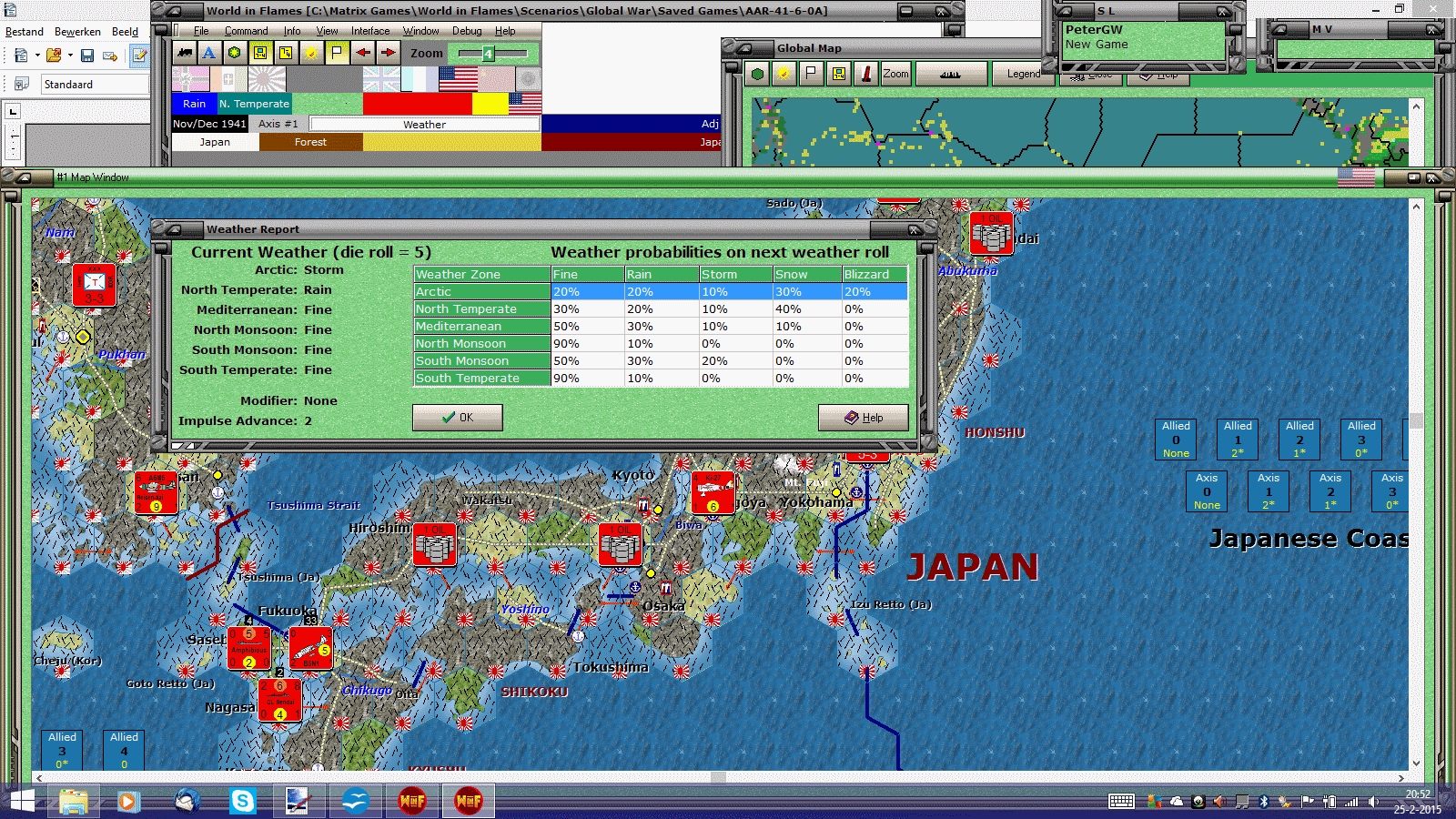The image size is (1456, 819).
Task: Click the ship silhouette button in Global Map
Action: 951,74
